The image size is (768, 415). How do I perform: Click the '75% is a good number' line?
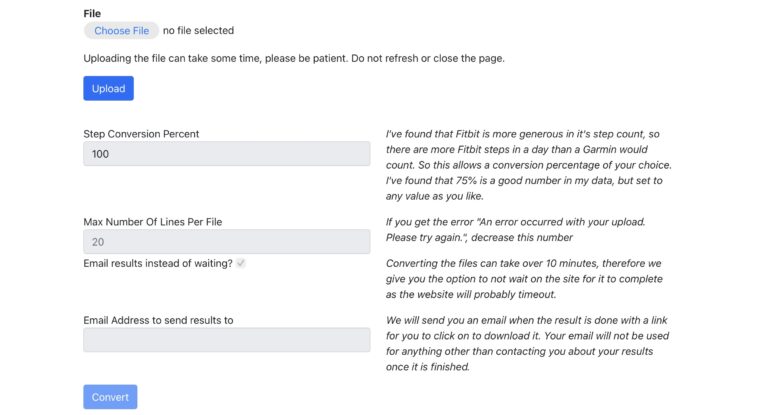[x=524, y=180]
